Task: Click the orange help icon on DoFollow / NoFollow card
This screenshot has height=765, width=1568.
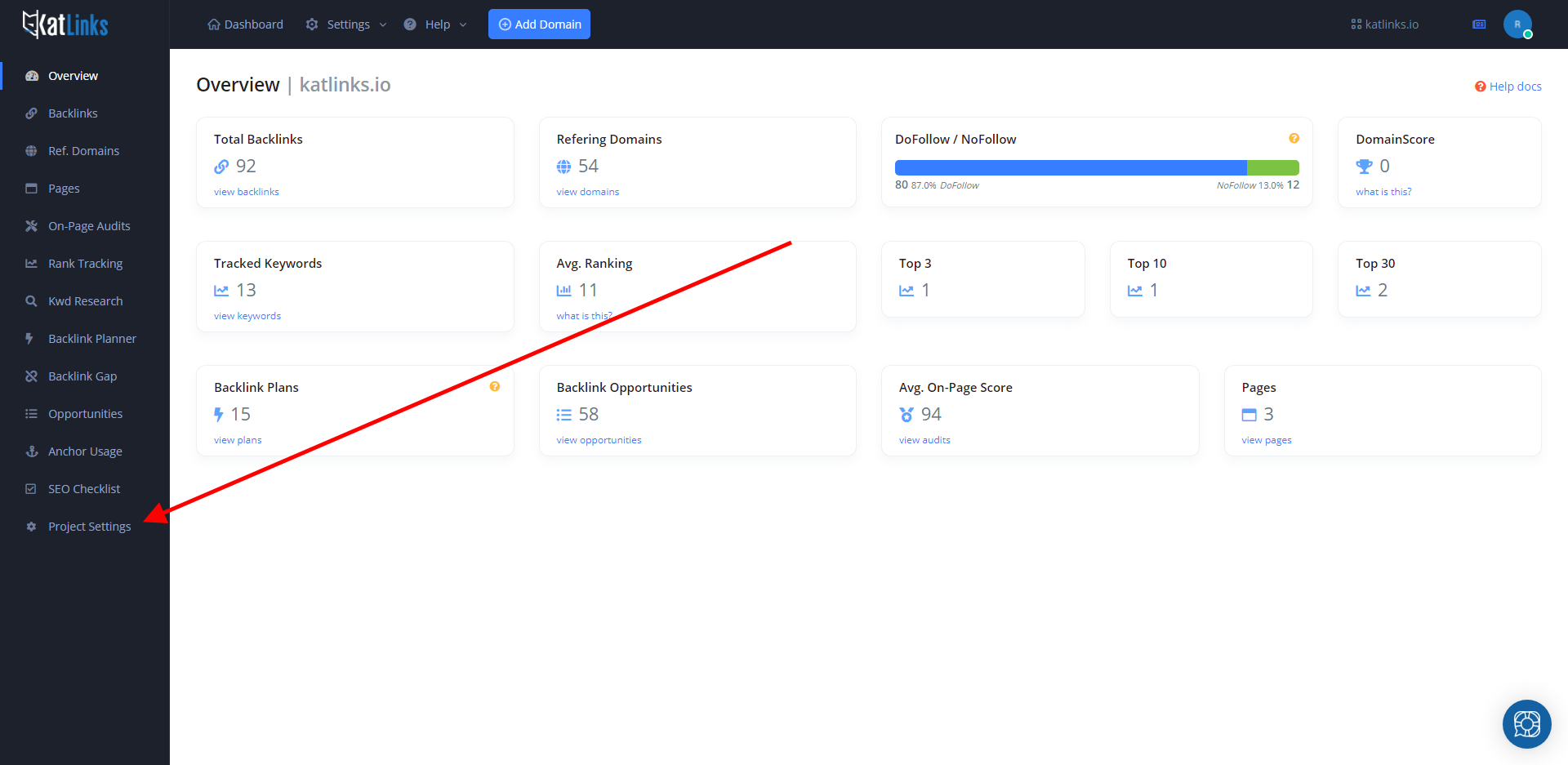Action: [x=1294, y=139]
